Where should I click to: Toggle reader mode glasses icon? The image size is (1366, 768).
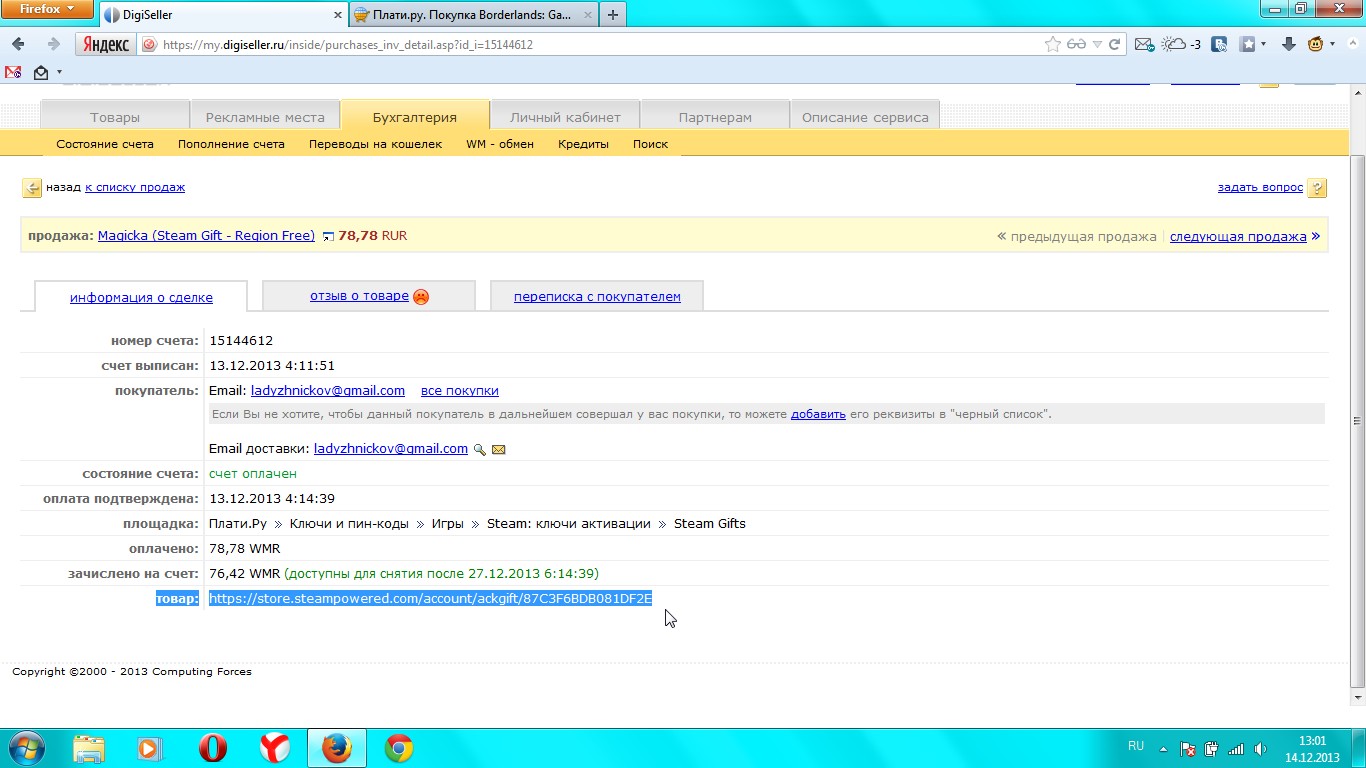tap(1076, 44)
